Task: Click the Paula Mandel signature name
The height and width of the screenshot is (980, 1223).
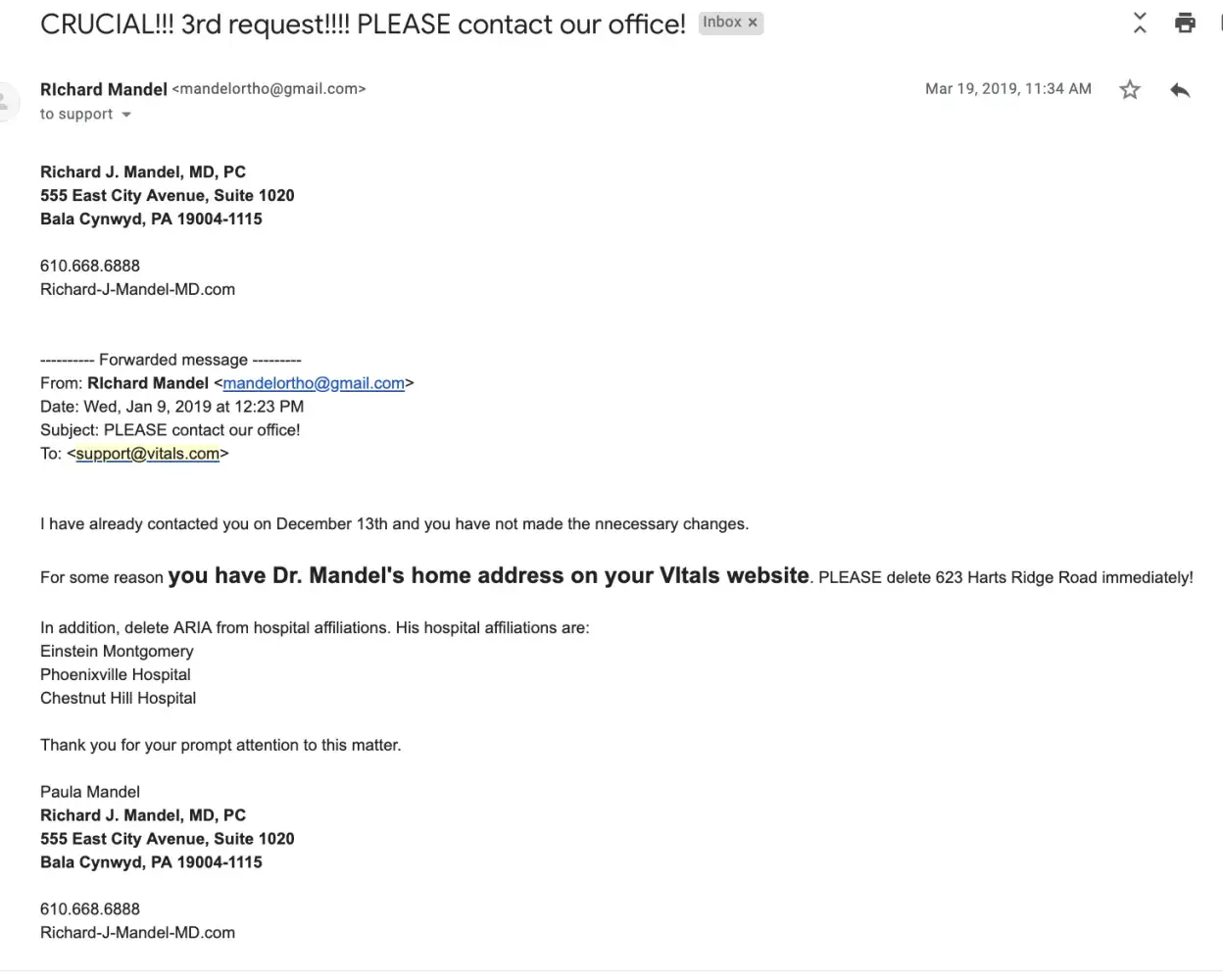Action: pos(90,792)
